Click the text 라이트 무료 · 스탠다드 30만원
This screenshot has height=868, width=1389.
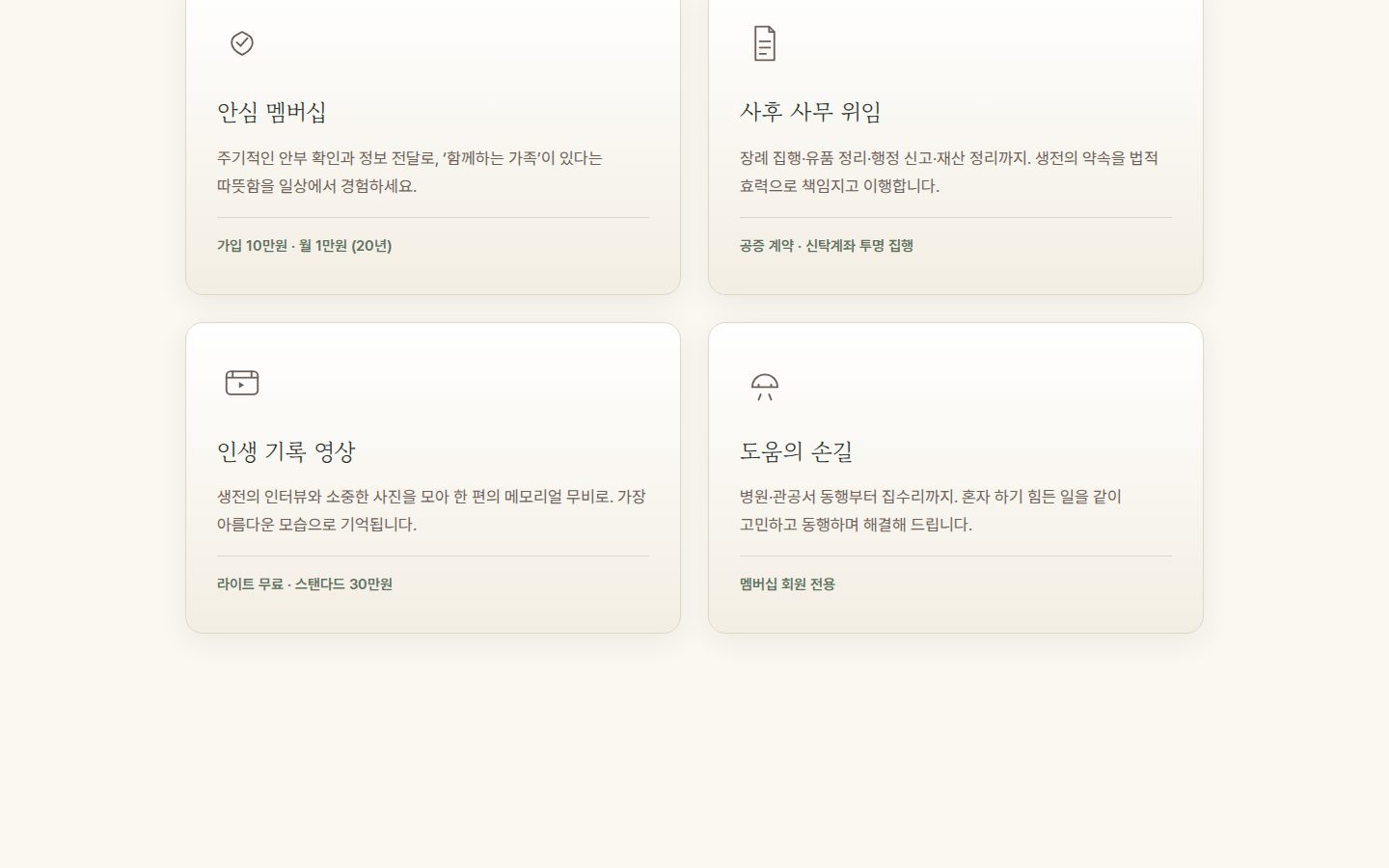point(305,584)
